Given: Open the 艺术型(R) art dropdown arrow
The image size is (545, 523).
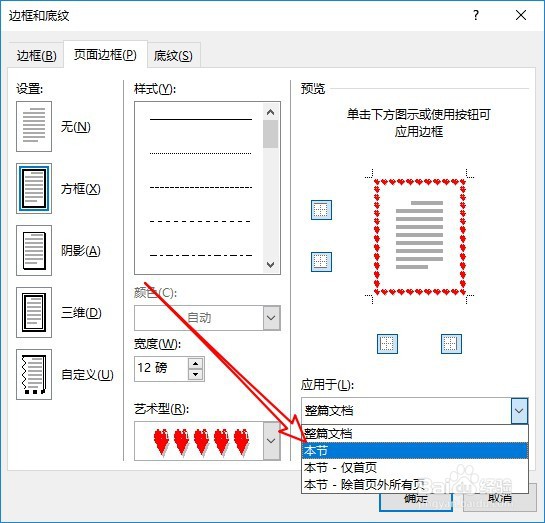Looking at the screenshot, I should click(x=271, y=441).
